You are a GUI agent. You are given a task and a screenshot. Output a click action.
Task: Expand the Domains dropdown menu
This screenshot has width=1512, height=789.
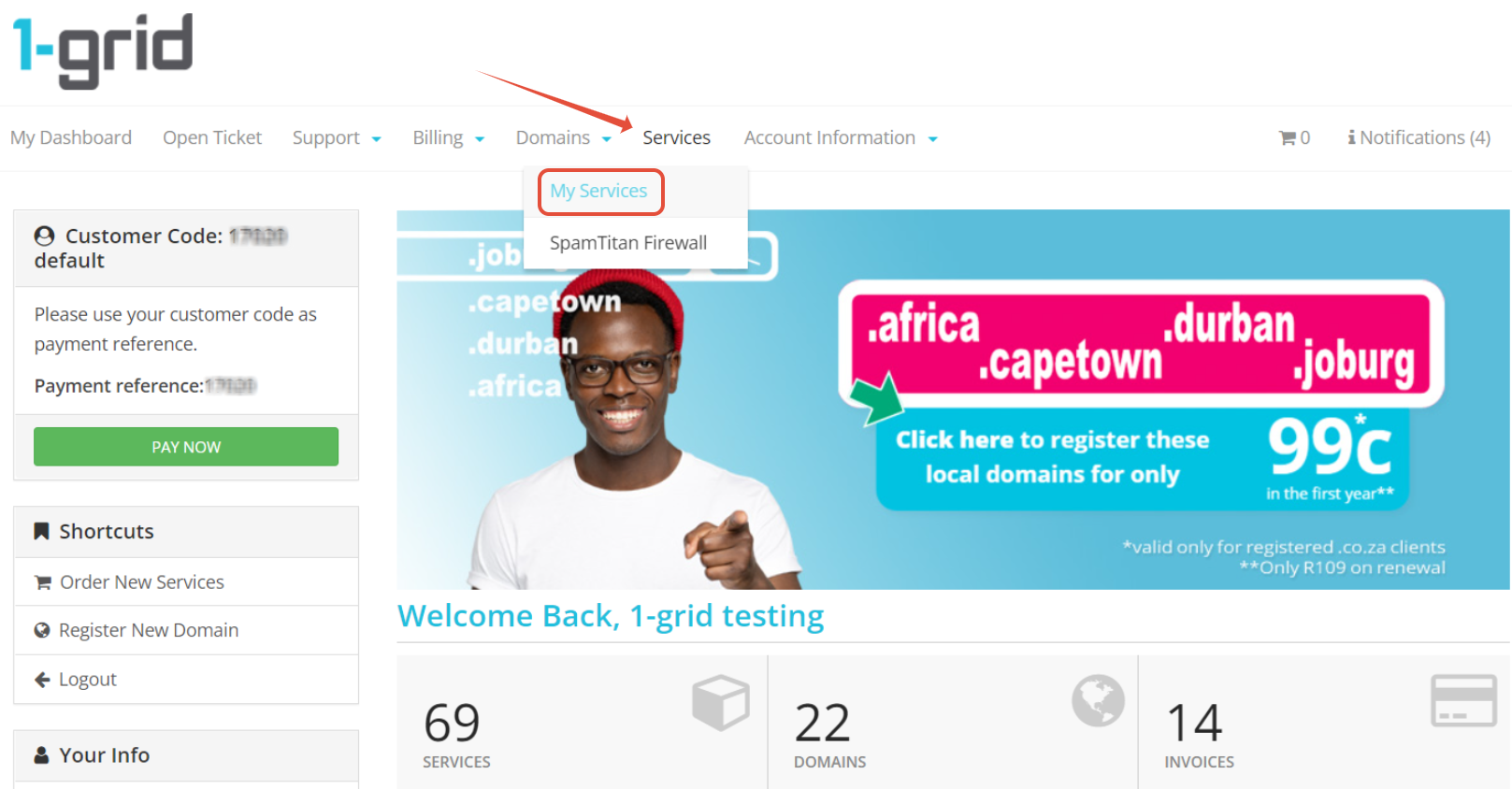(x=564, y=138)
